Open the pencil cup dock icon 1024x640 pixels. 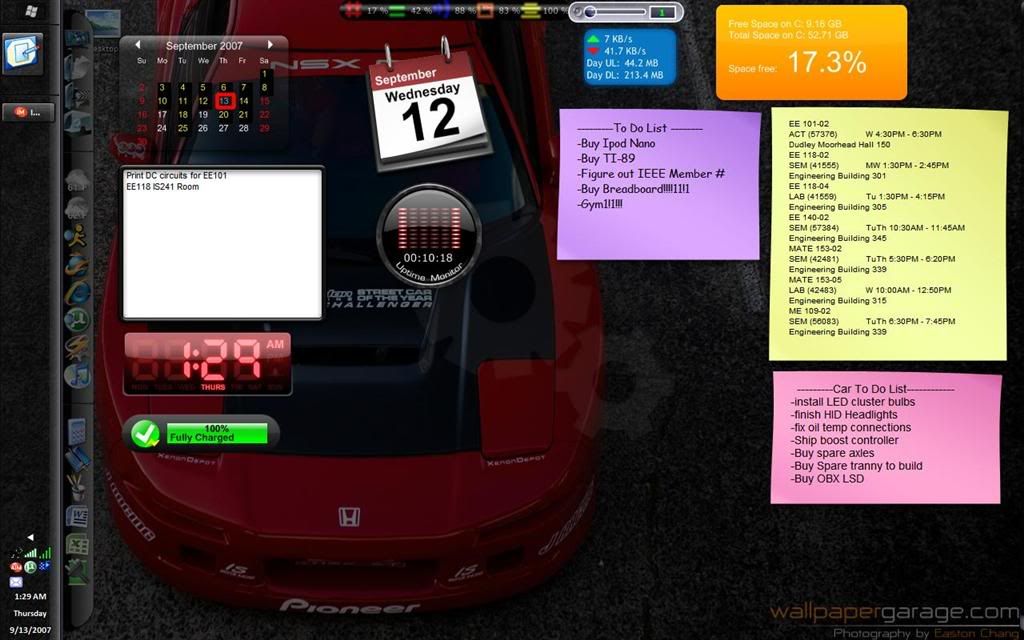(77, 487)
